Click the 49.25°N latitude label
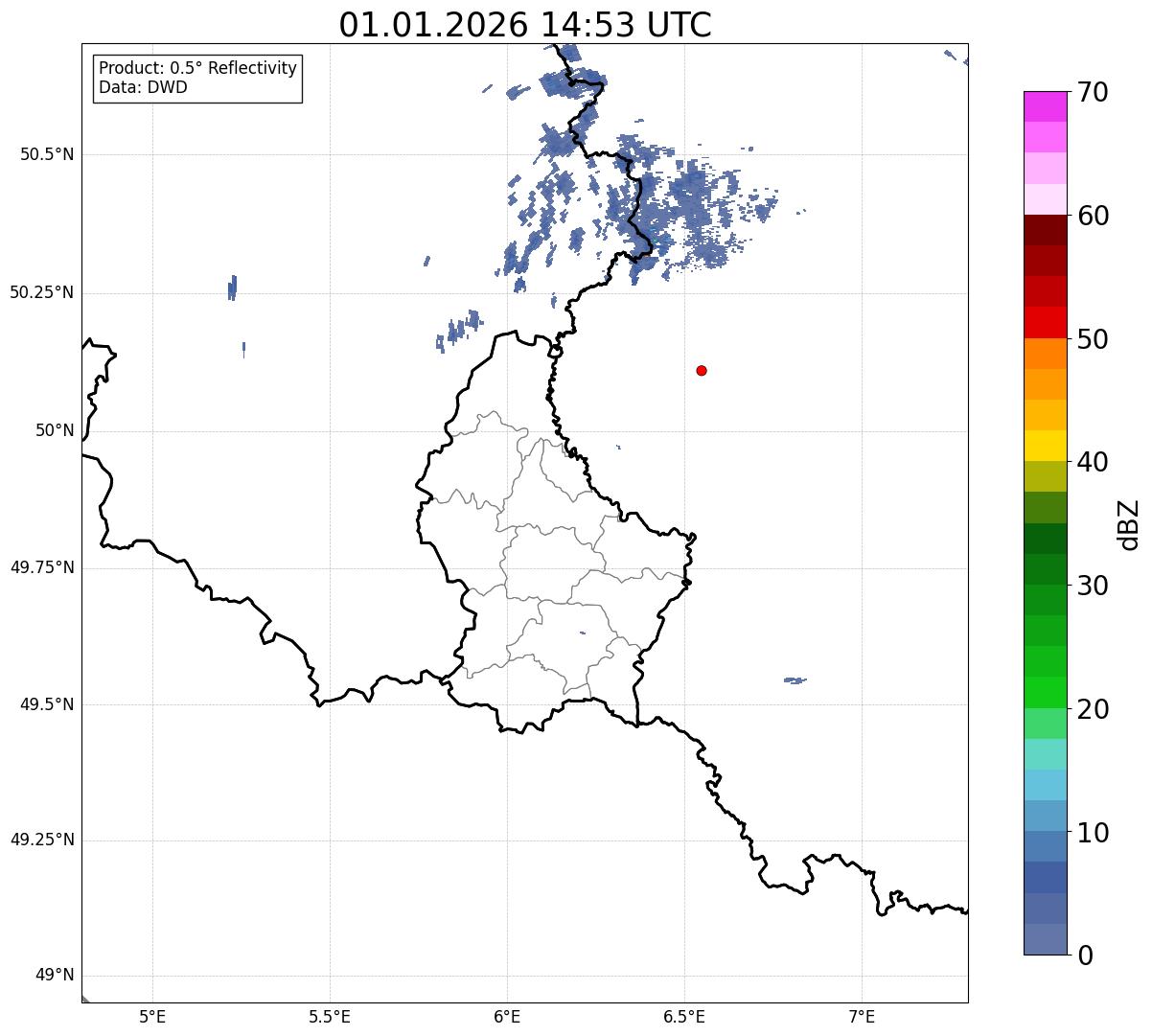 pyautogui.click(x=42, y=840)
